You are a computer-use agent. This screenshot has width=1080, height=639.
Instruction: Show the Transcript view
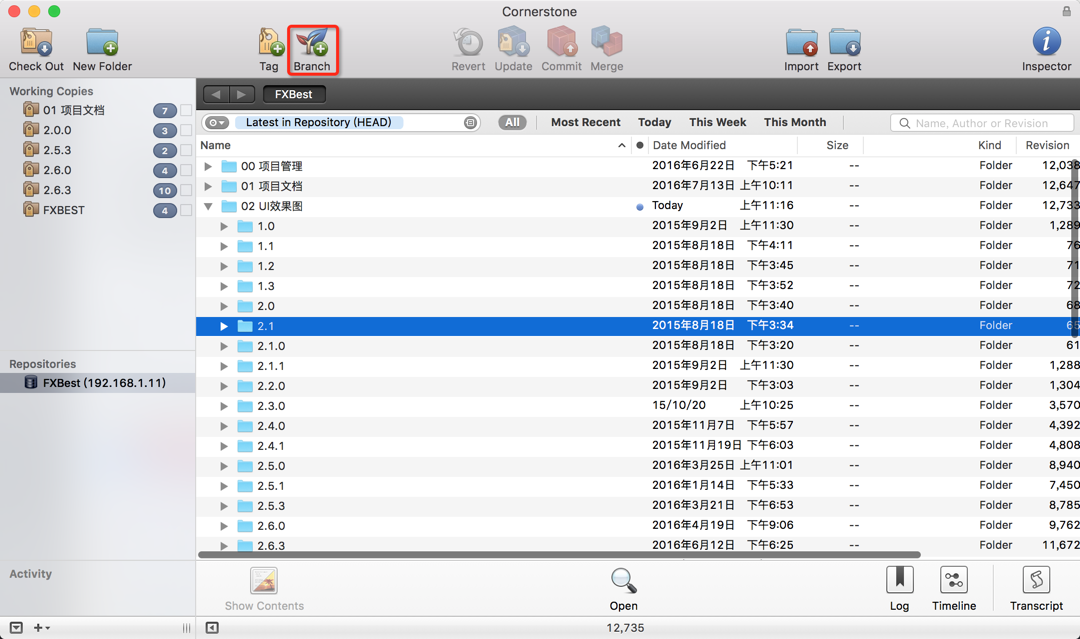(x=1037, y=580)
